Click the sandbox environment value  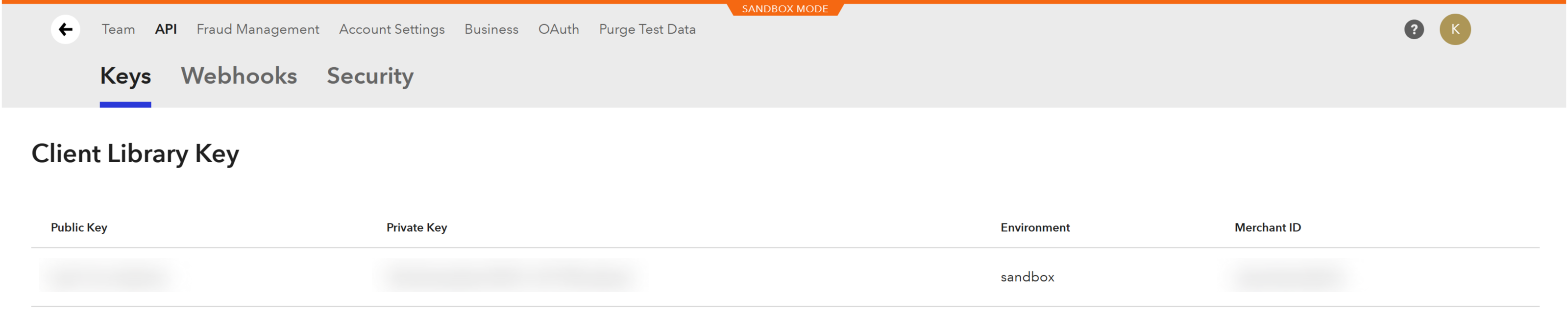(1027, 277)
